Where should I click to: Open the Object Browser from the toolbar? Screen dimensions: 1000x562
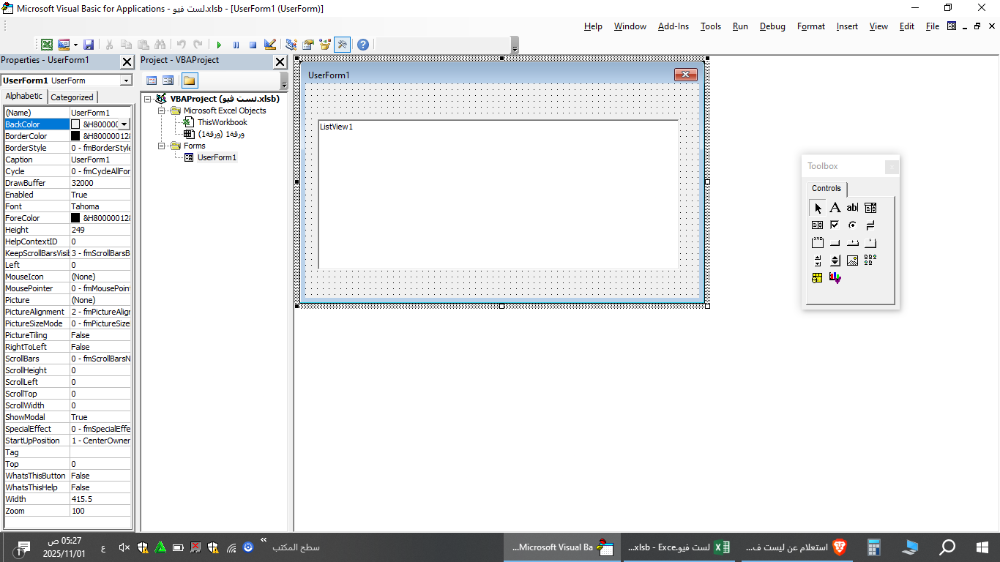[x=325, y=45]
